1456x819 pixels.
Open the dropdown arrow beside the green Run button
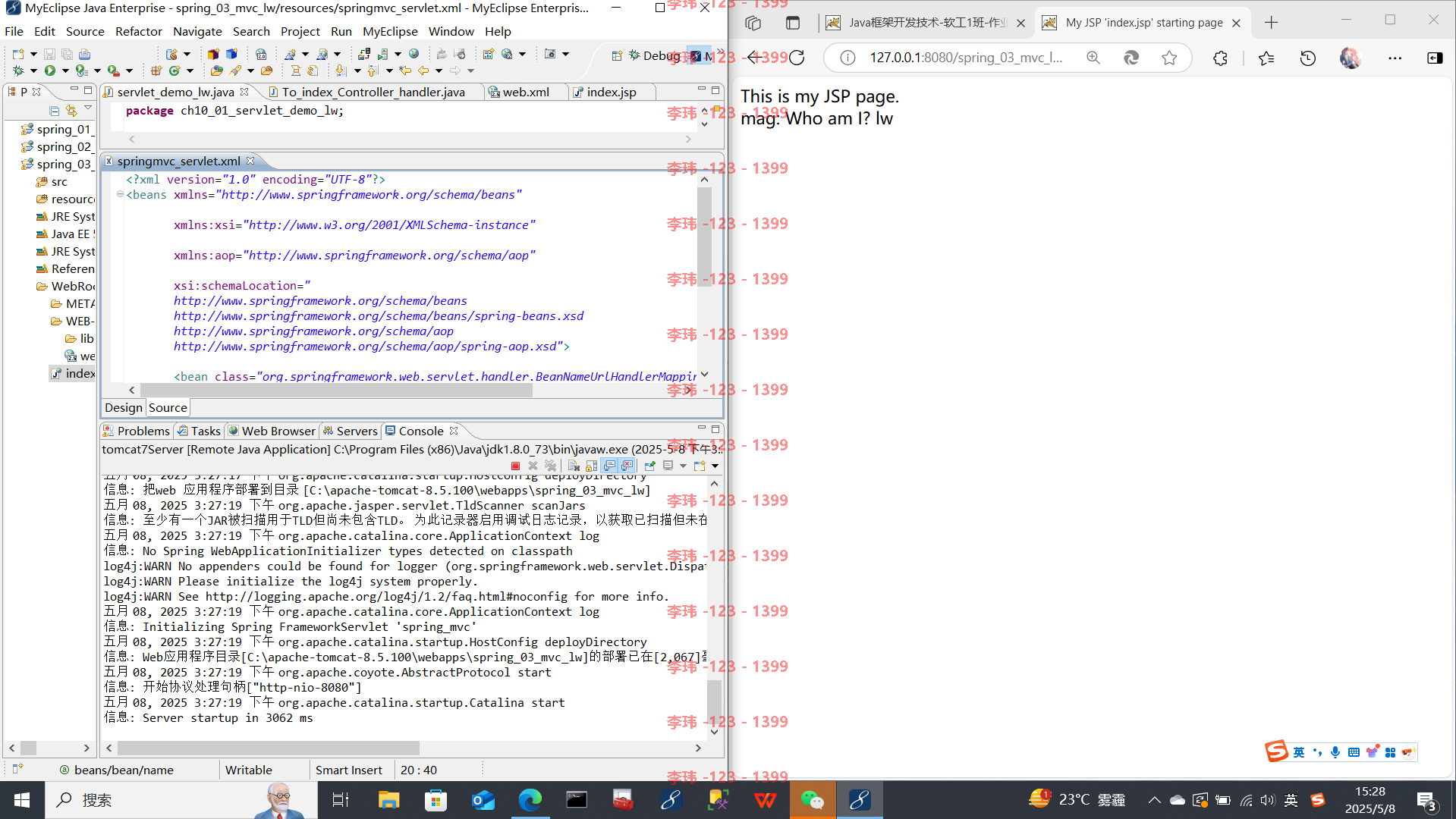[65, 71]
